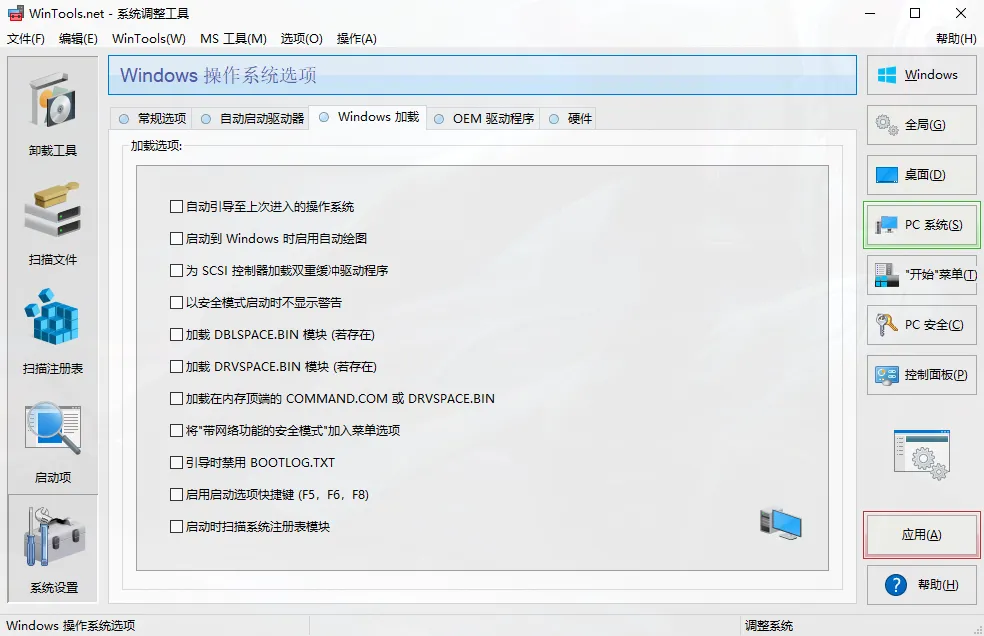Screen dimensions: 984x636
Task: Open the "开始"菜单(T) settings
Action: [x=921, y=274]
